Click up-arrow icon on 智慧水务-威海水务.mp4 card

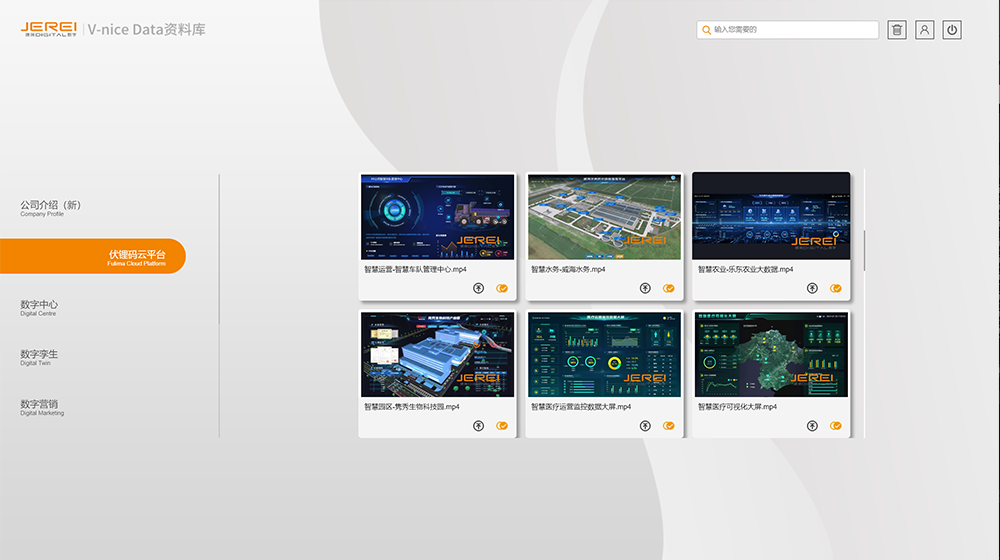[x=645, y=288]
